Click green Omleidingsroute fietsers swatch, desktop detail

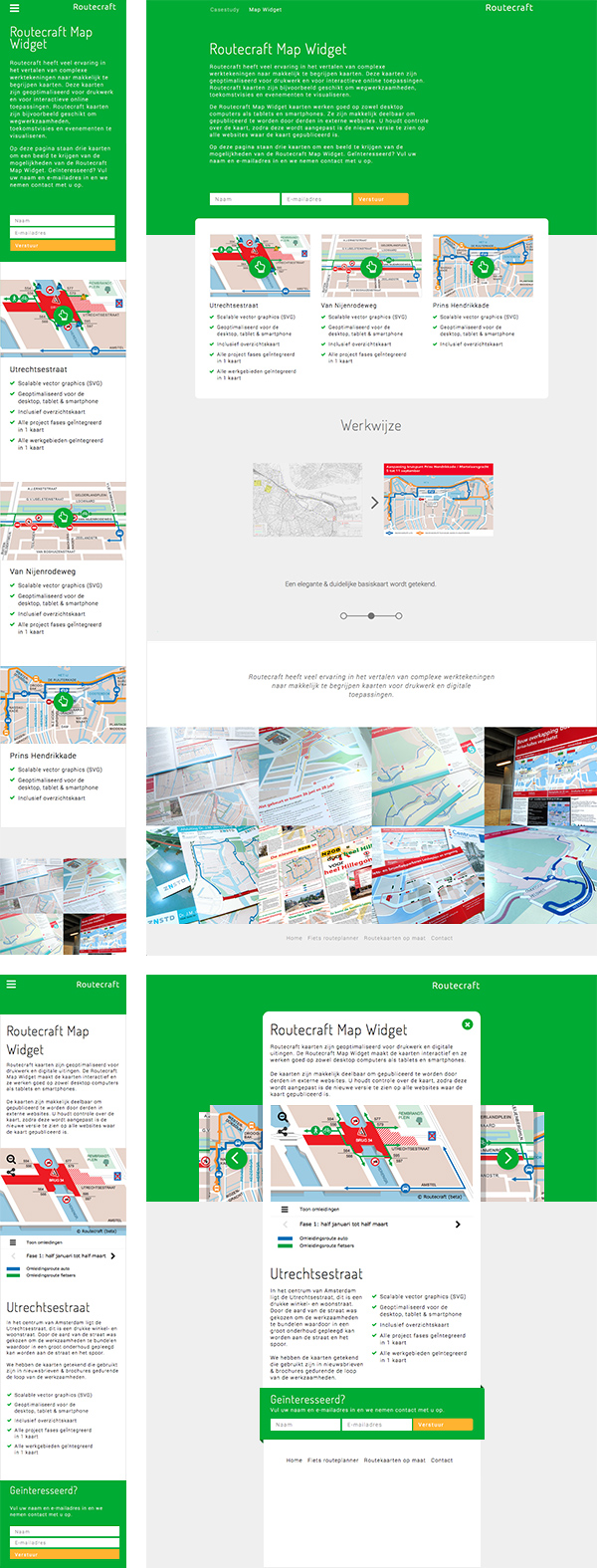(x=286, y=1245)
